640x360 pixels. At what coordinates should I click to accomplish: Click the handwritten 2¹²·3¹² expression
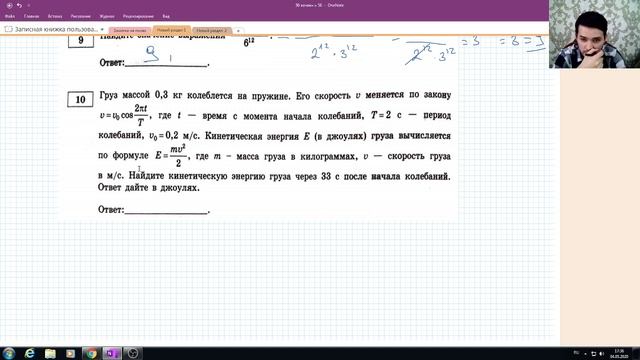click(x=334, y=52)
